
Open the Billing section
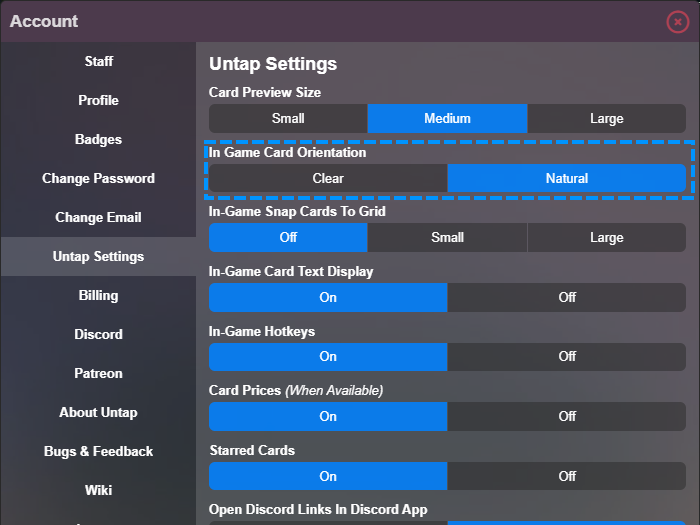pyautogui.click(x=98, y=295)
